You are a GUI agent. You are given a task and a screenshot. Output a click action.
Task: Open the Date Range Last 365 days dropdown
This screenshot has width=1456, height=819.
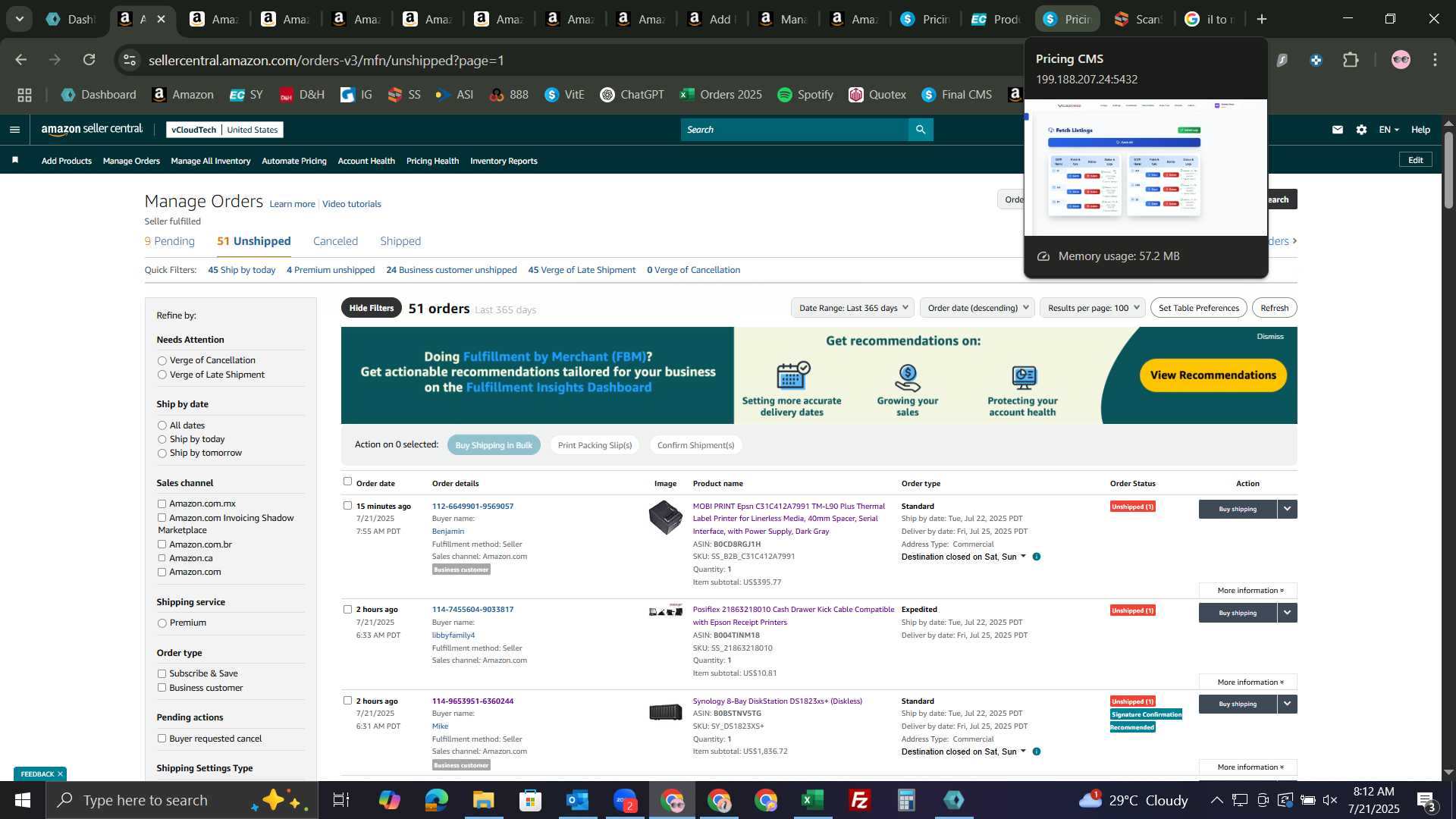[x=852, y=308]
